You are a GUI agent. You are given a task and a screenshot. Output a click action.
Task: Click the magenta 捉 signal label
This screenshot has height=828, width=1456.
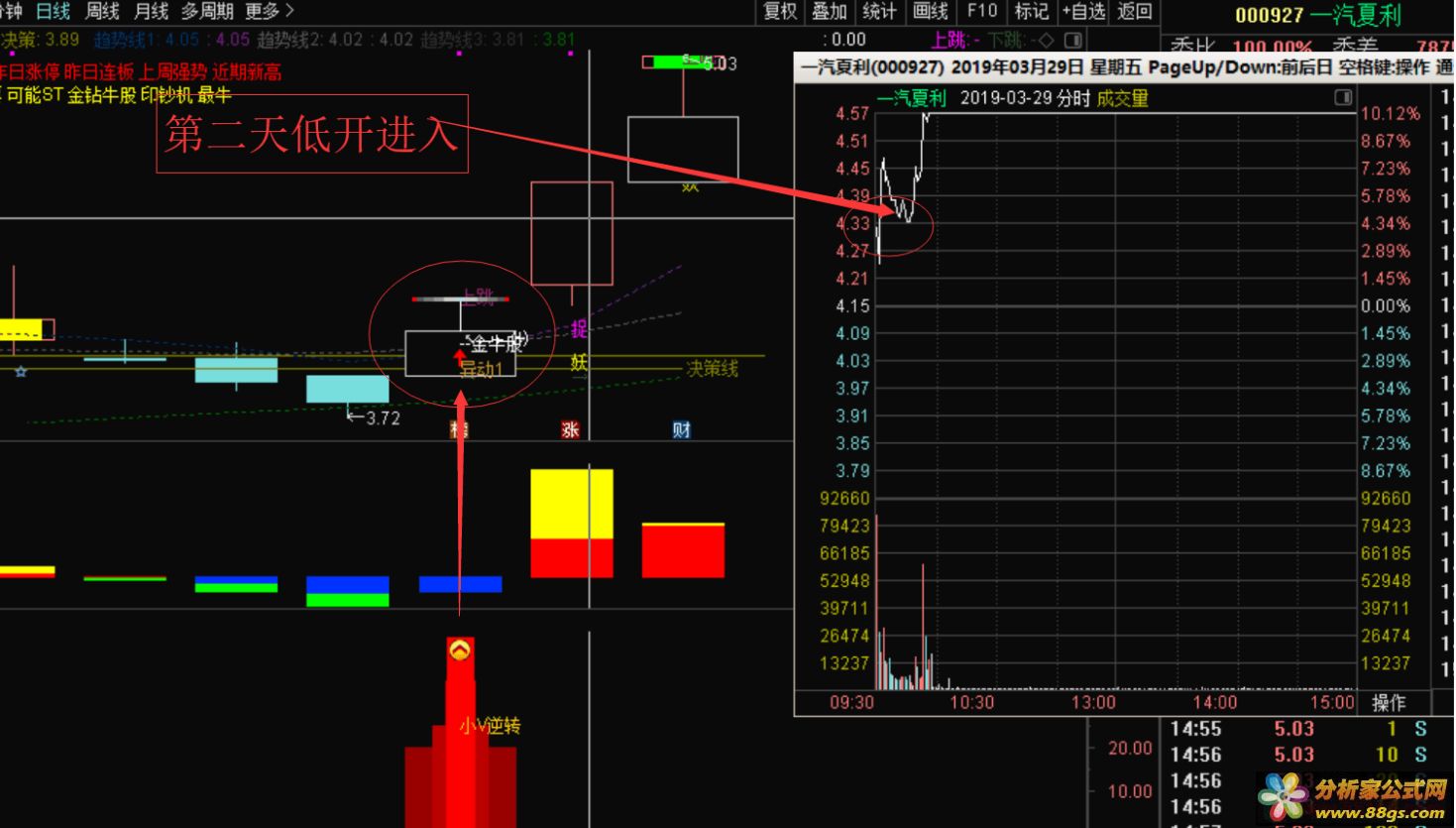pos(579,329)
